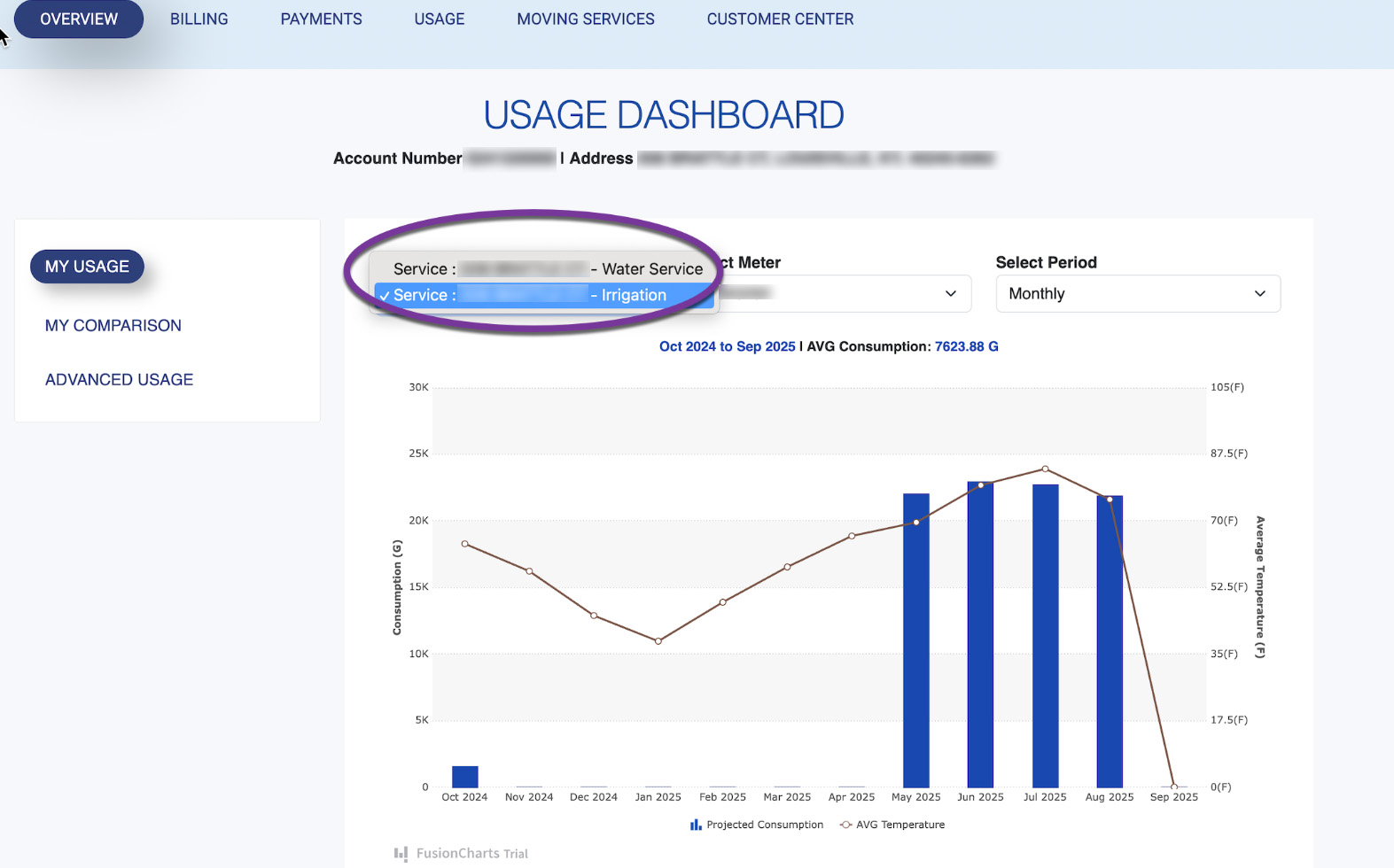Image resolution: width=1394 pixels, height=868 pixels.
Task: Open the Advanced Usage link
Action: coord(119,380)
